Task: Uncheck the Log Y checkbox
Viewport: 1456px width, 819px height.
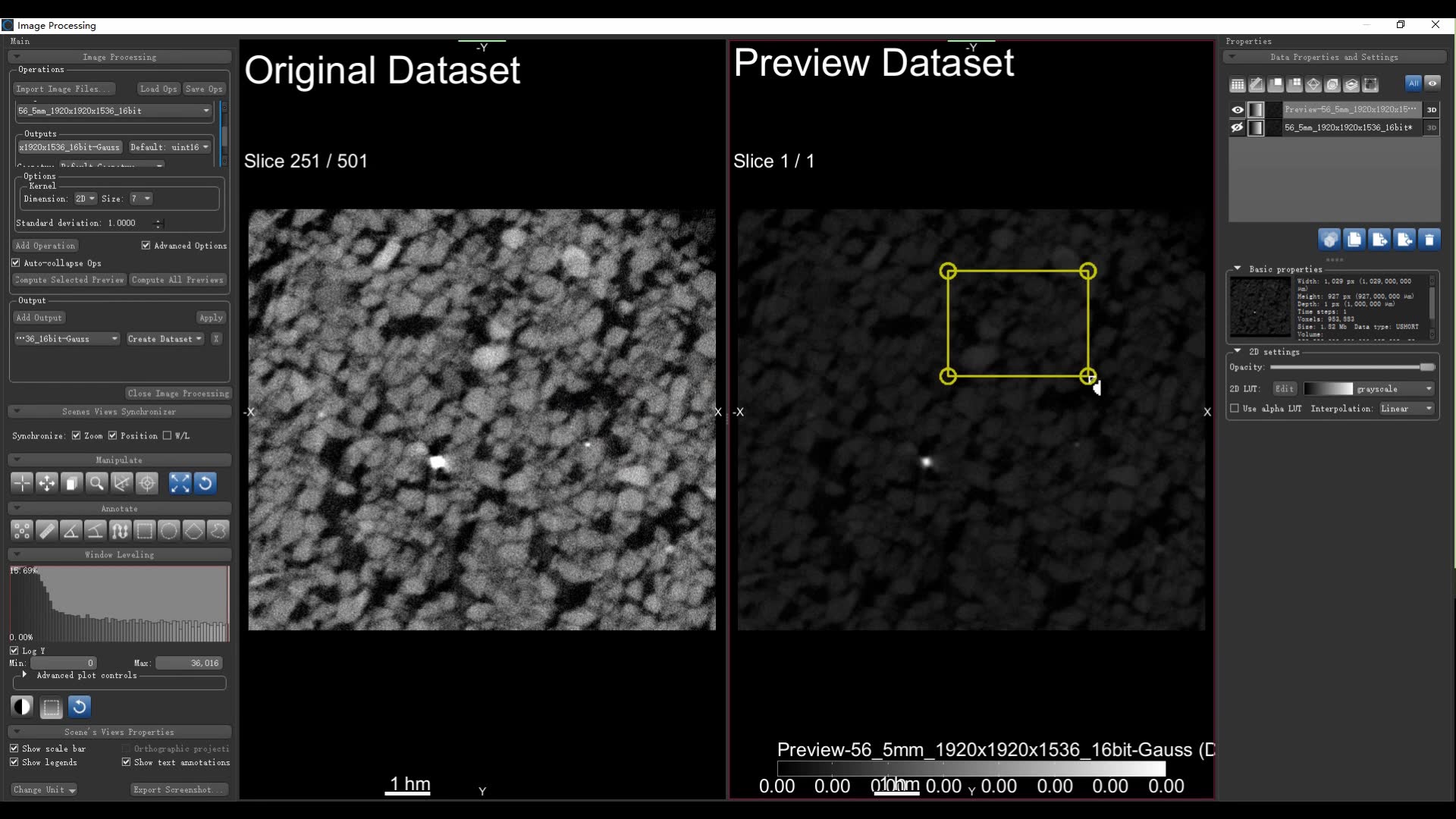Action: pos(14,651)
